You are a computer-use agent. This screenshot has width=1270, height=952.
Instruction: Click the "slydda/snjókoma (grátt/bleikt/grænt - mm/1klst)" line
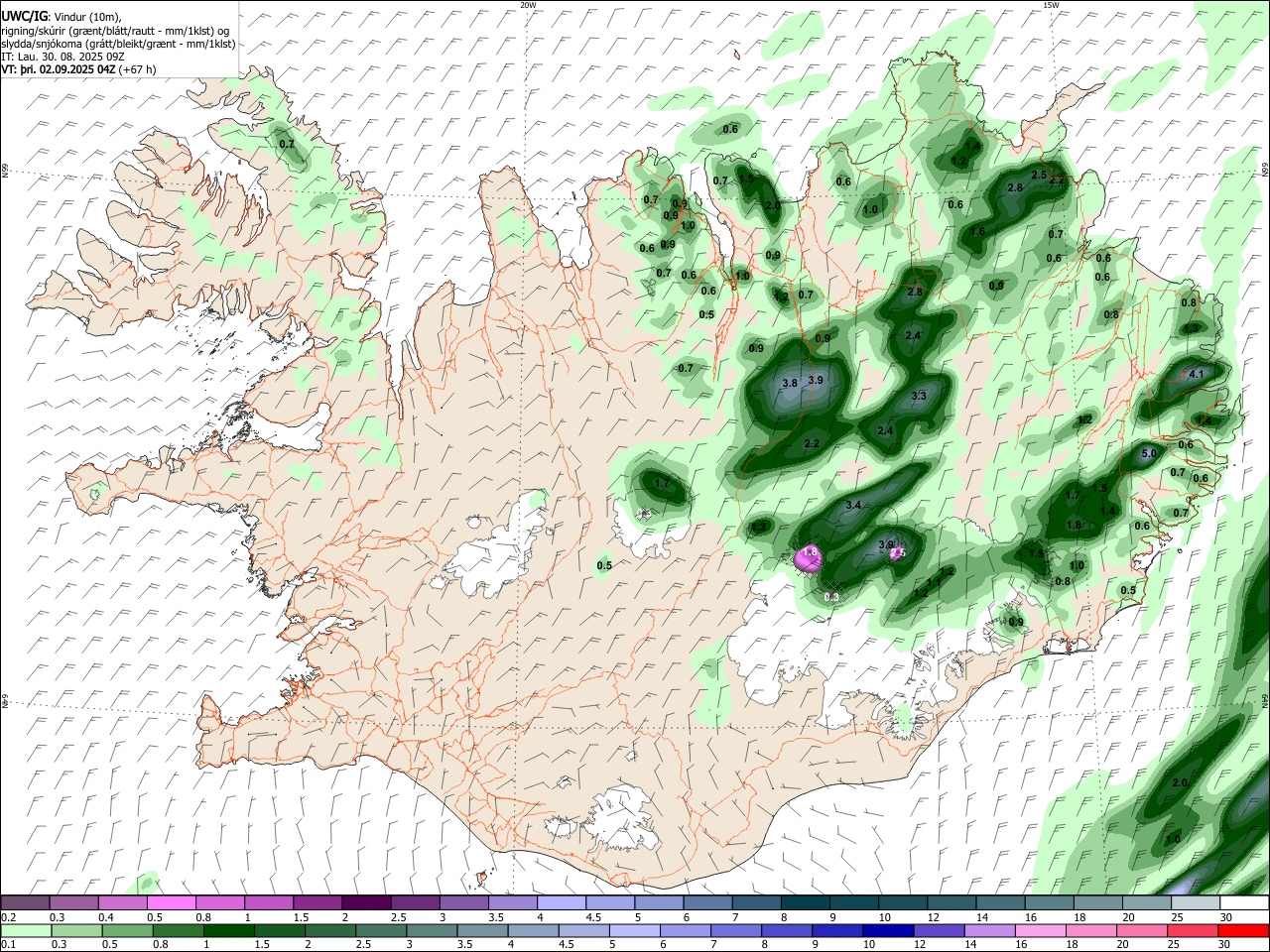[118, 45]
